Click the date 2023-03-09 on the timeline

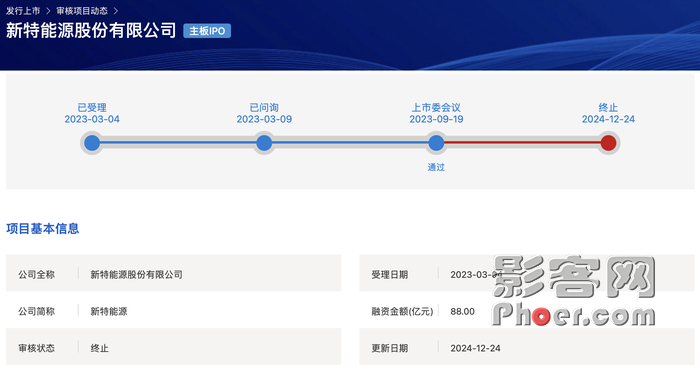coord(264,119)
